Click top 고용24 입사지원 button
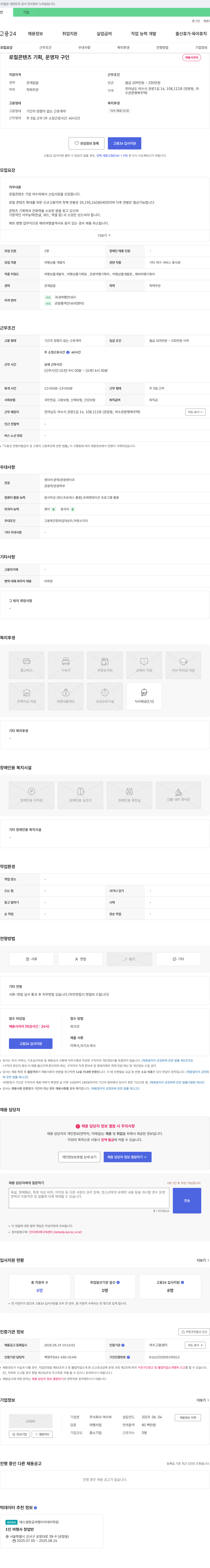210x1568 pixels. pyautogui.click(x=125, y=143)
